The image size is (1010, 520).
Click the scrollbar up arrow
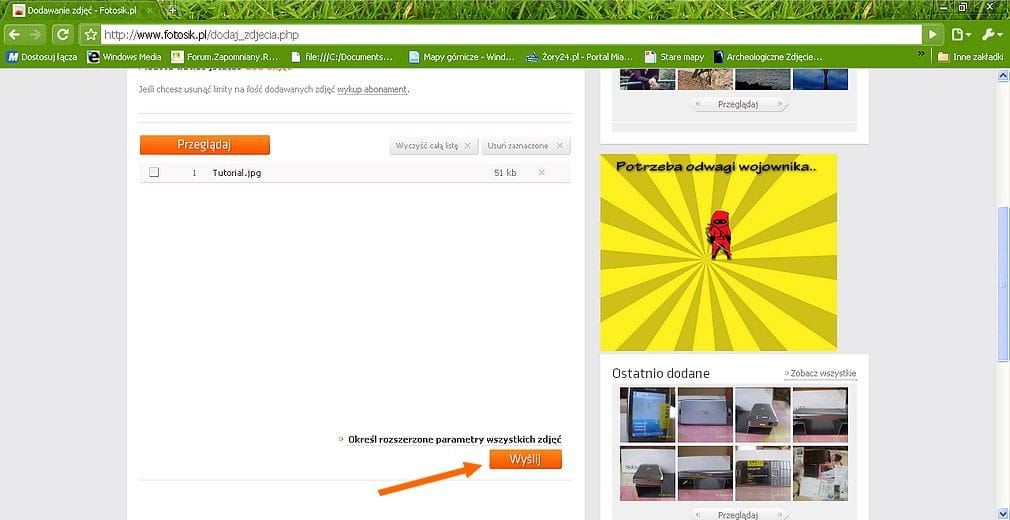pos(1002,75)
